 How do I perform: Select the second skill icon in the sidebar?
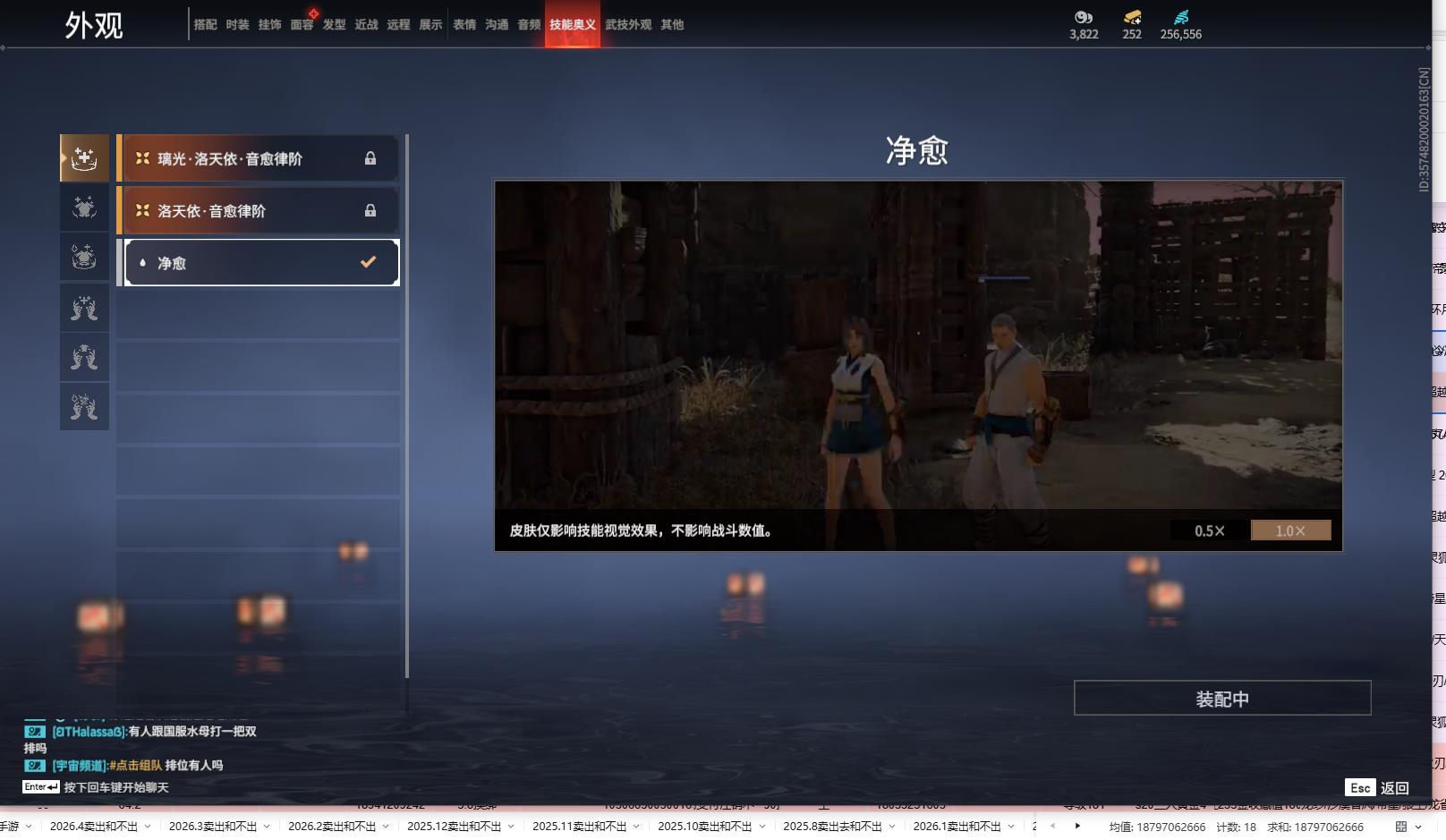(84, 208)
